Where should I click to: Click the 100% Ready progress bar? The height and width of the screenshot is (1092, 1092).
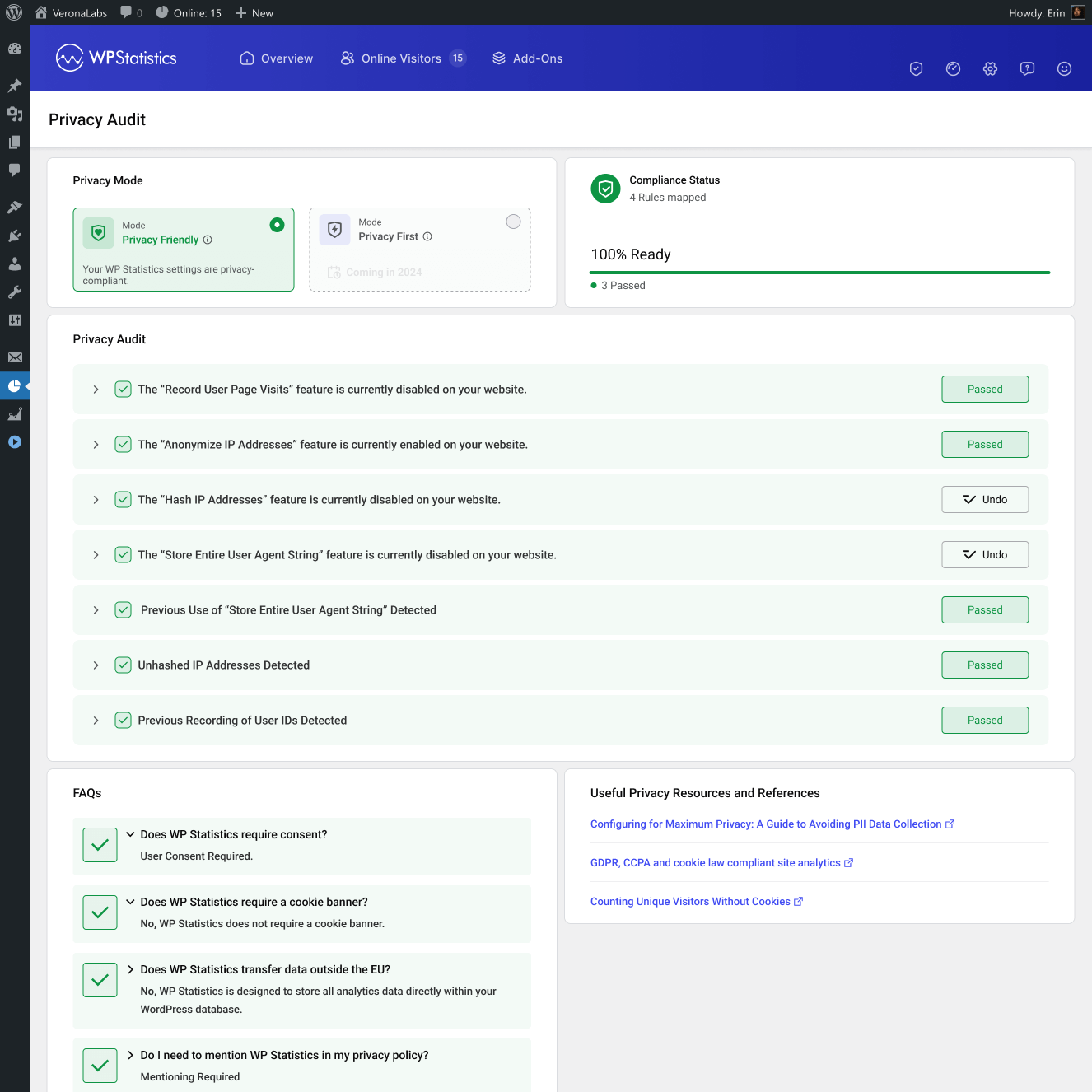tap(819, 273)
